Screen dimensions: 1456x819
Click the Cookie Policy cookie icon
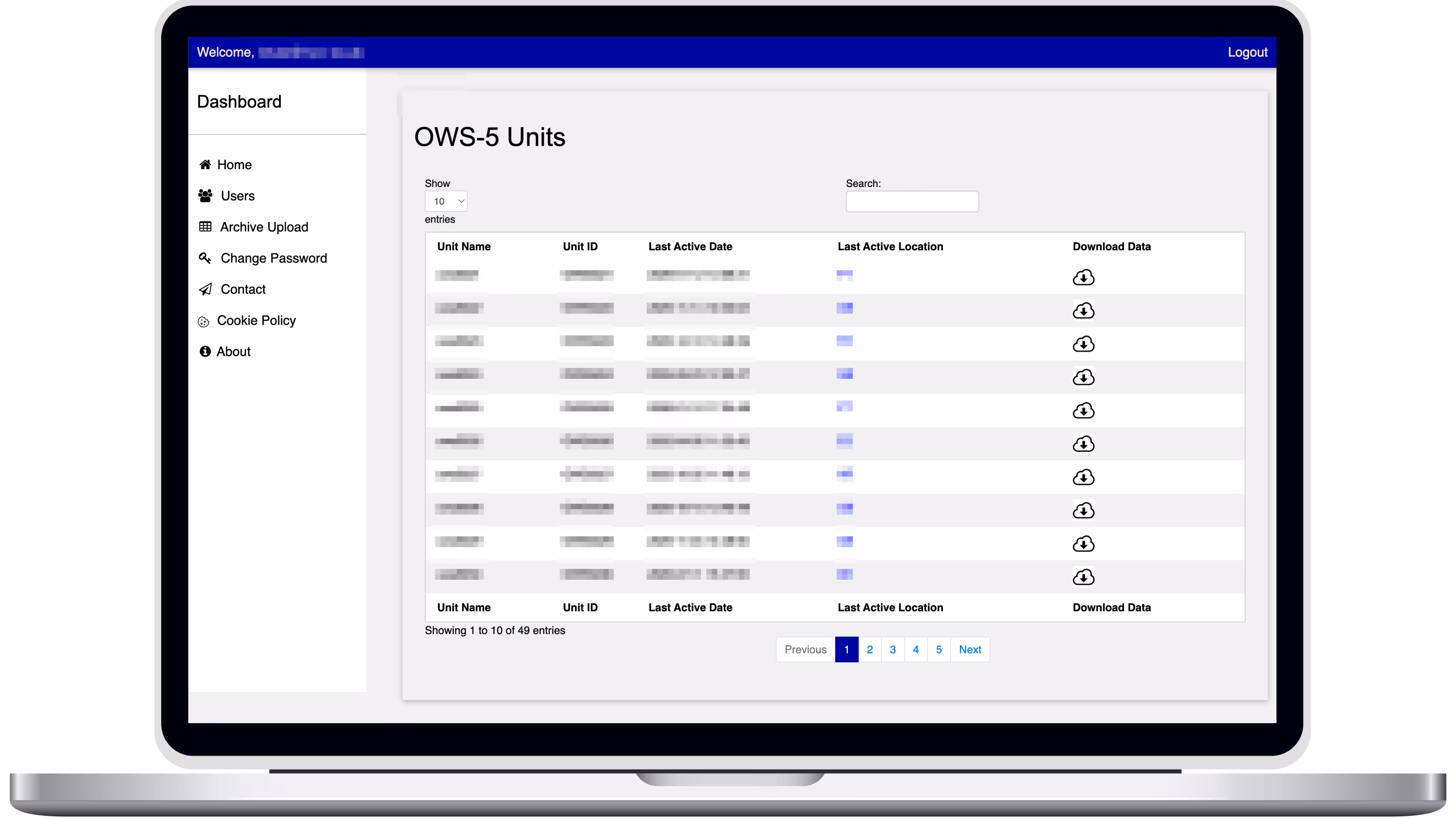pos(204,321)
